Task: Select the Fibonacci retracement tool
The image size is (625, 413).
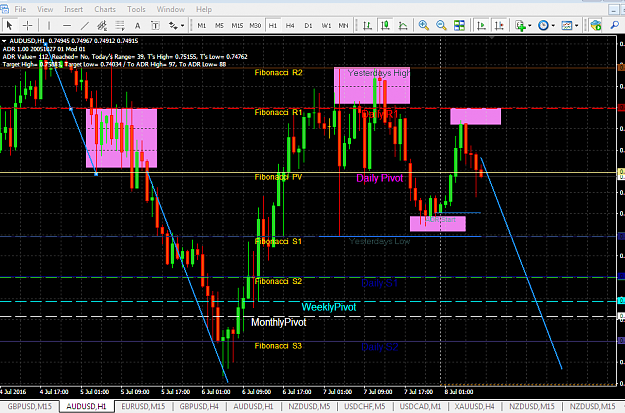Action: (x=120, y=26)
